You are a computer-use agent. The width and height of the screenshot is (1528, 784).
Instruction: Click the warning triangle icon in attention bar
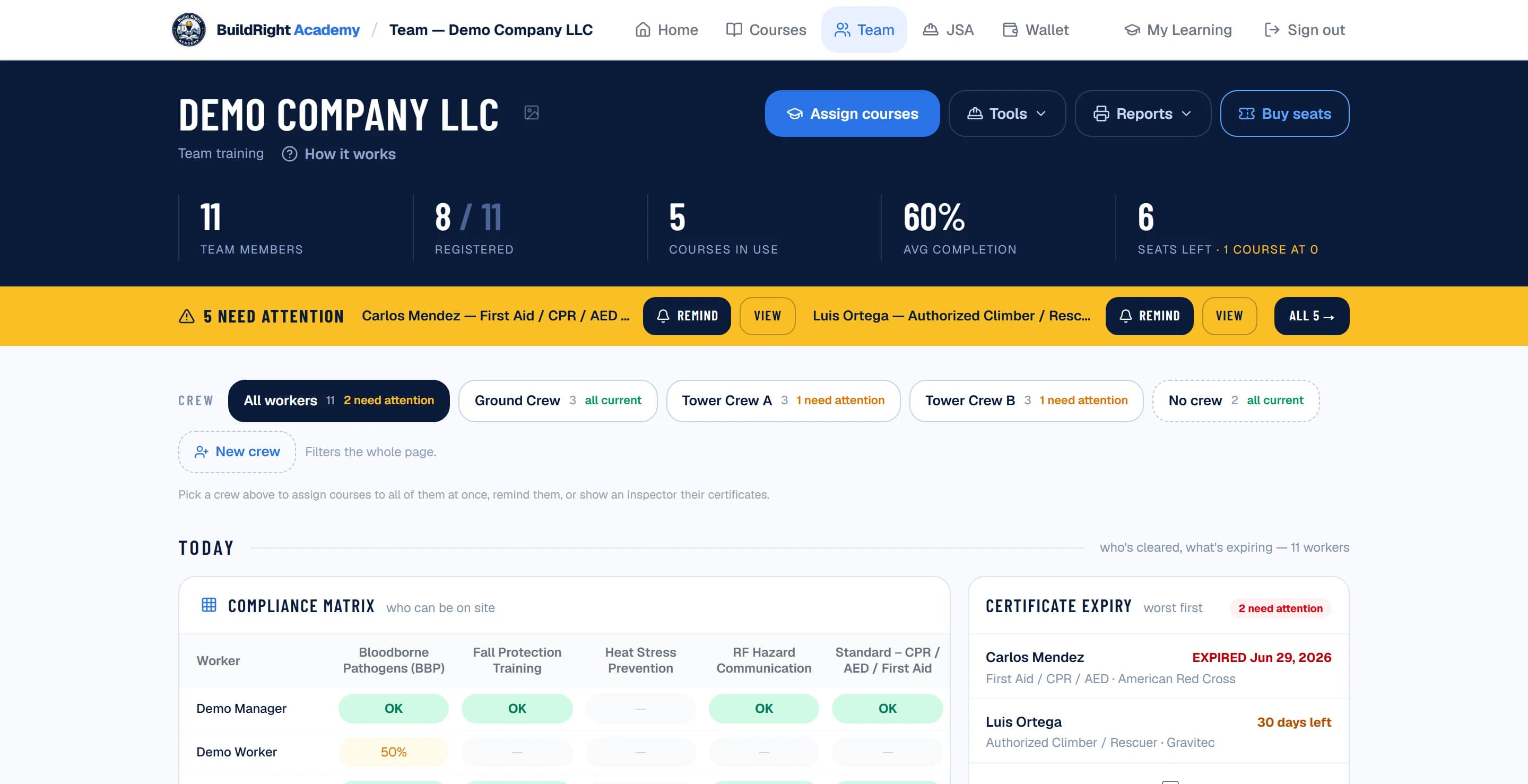click(187, 316)
